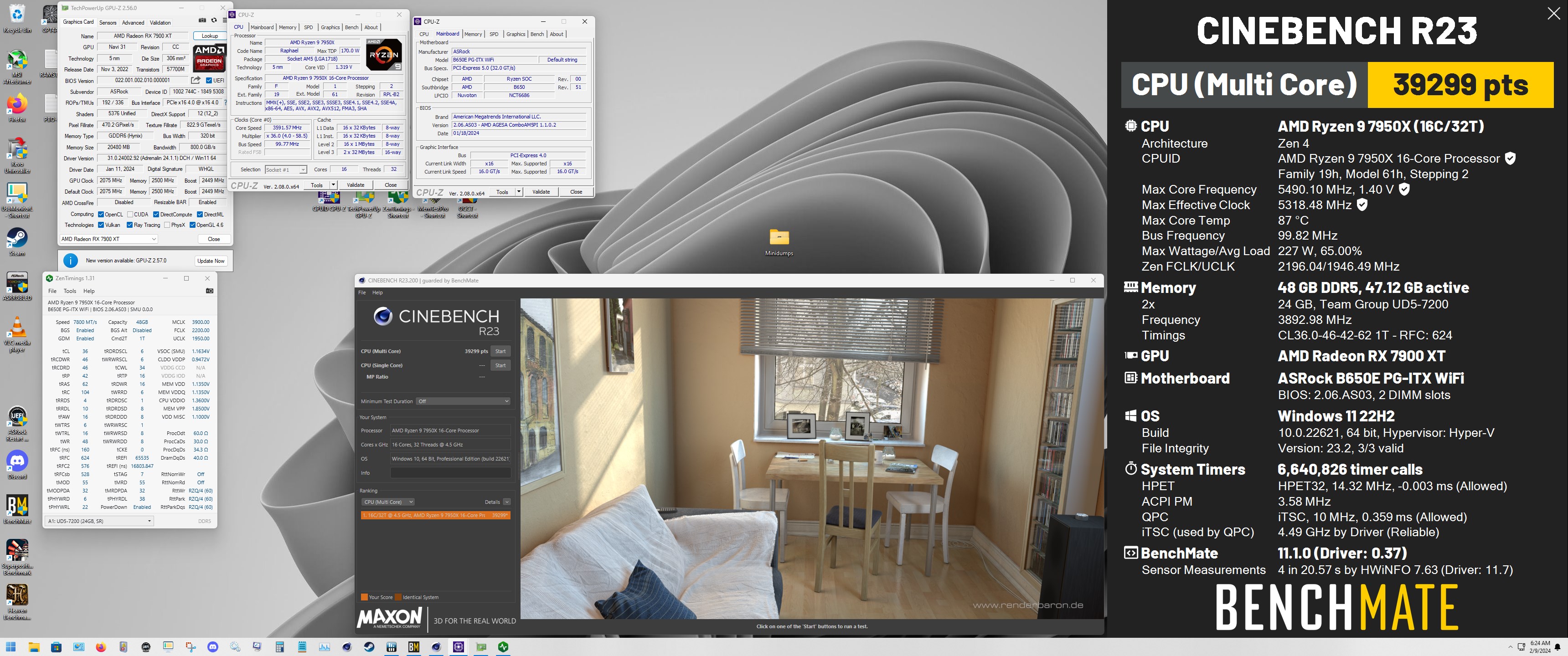1568x656 pixels.
Task: Toggle the Vulkan checkbox in GPU-Z
Action: coord(100,225)
